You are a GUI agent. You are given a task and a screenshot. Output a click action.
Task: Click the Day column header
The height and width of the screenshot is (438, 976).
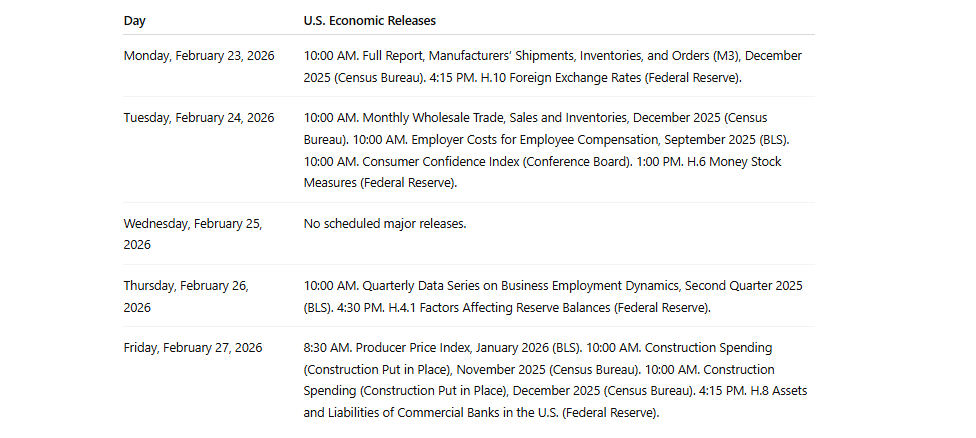(134, 21)
